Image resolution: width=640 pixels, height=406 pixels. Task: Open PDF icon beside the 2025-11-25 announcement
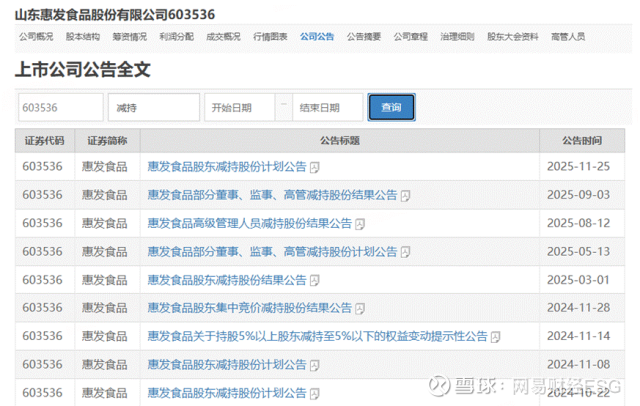pos(314,167)
